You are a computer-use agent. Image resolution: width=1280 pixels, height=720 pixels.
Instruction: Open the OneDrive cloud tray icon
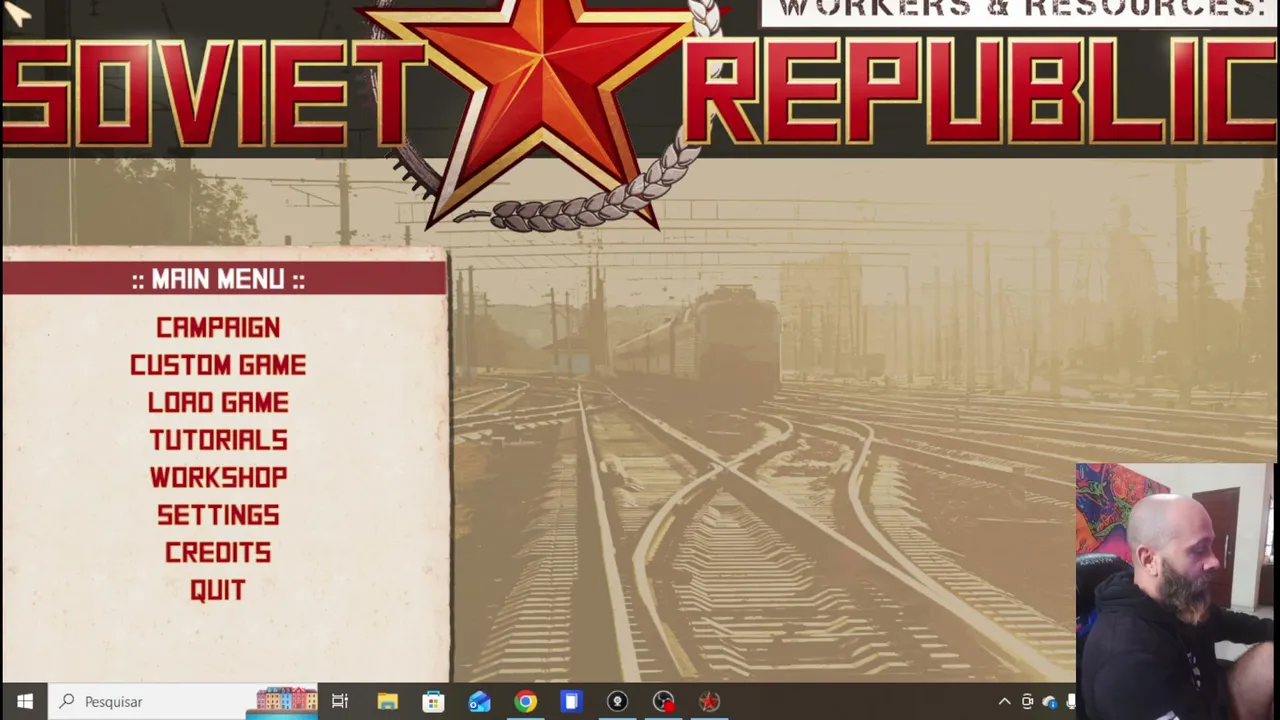1049,702
